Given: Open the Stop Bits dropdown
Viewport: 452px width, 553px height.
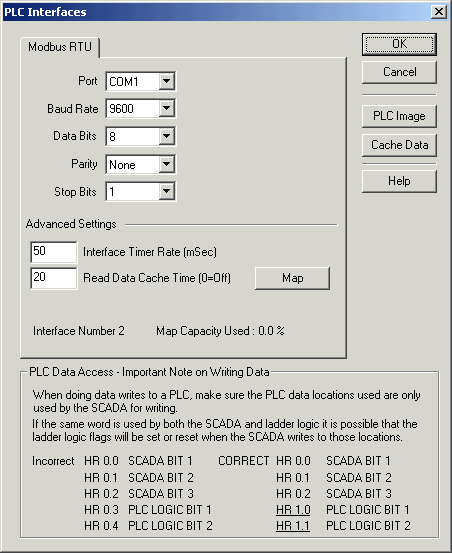Looking at the screenshot, I should [166, 192].
